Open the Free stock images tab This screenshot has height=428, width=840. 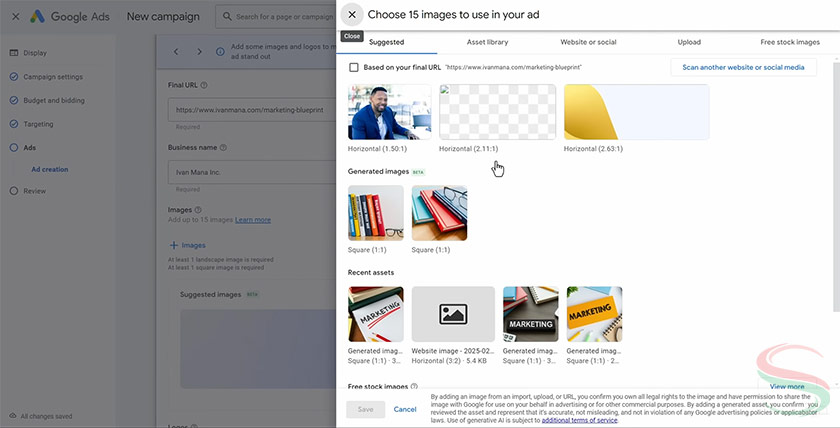click(x=789, y=42)
